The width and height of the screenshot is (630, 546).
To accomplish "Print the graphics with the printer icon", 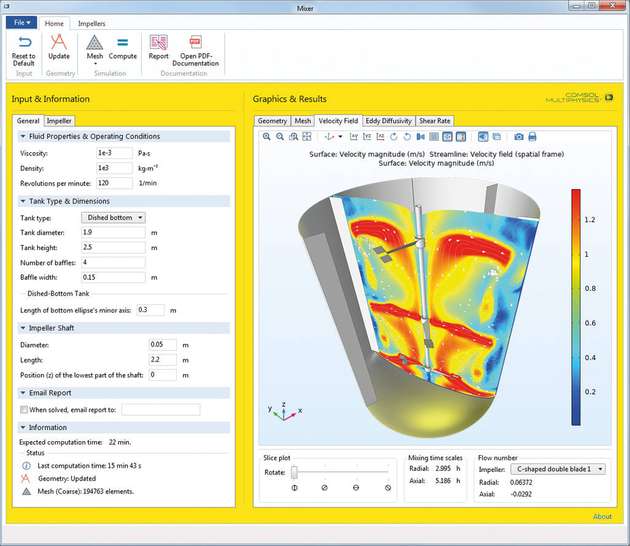I will (x=532, y=137).
